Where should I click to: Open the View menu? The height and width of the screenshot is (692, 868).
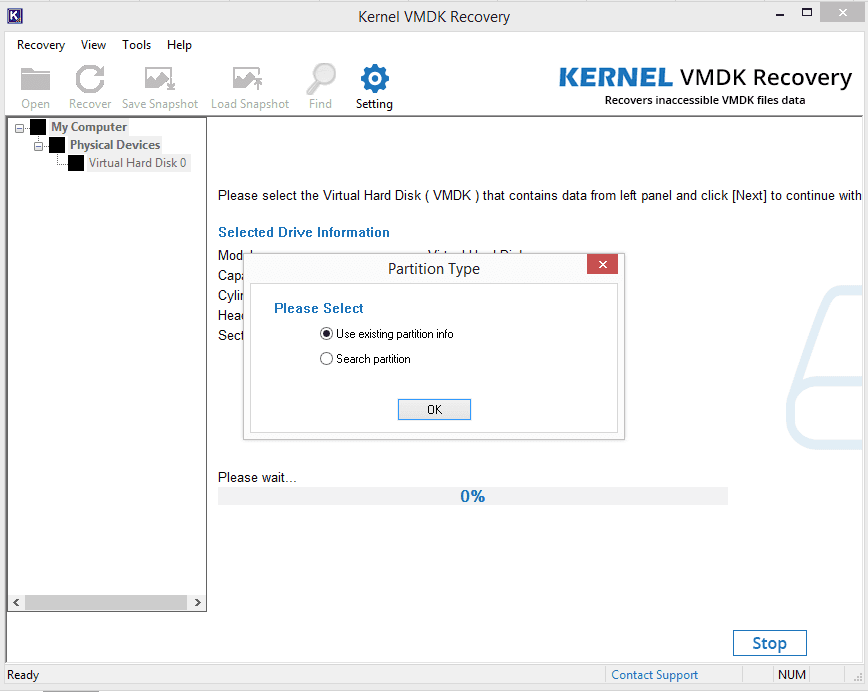(93, 45)
